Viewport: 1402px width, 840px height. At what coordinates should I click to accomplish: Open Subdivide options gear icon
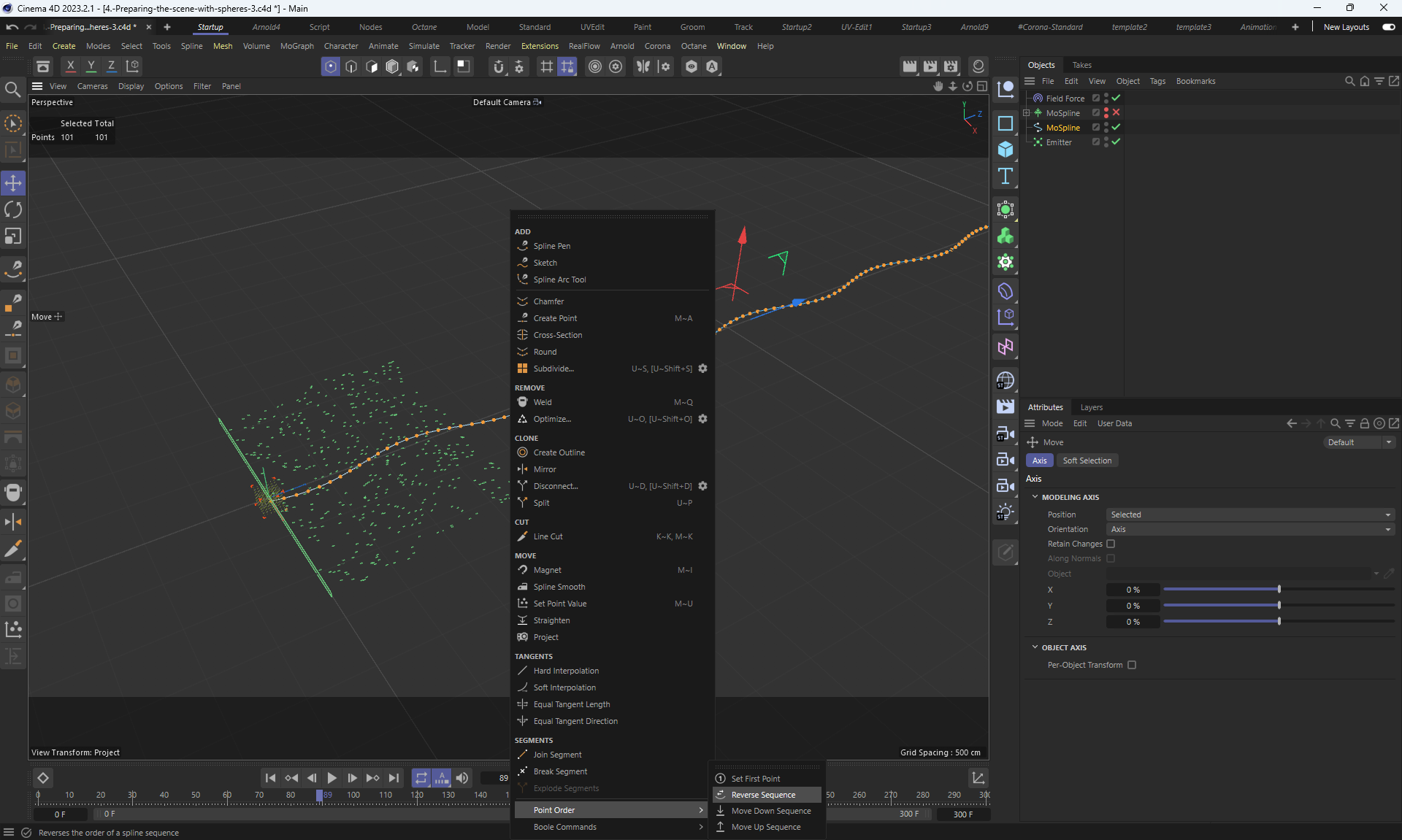(702, 369)
